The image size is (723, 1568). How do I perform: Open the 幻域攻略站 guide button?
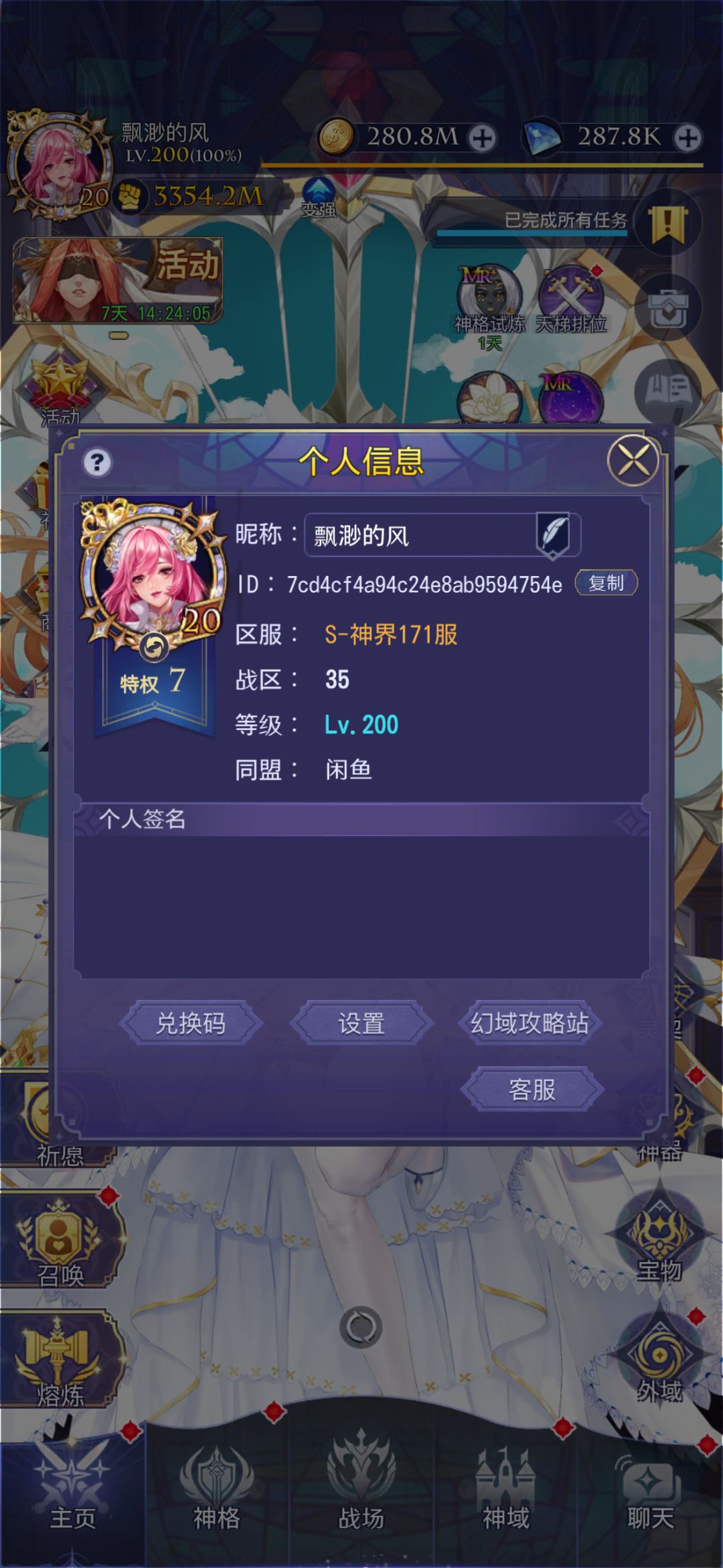coord(530,1023)
